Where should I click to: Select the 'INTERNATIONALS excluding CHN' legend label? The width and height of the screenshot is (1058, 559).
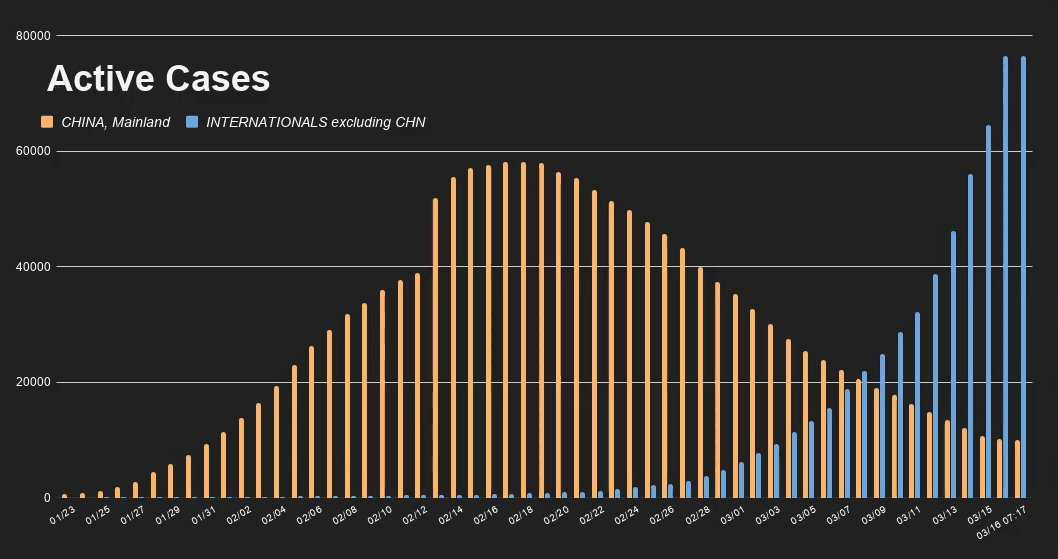tap(315, 122)
